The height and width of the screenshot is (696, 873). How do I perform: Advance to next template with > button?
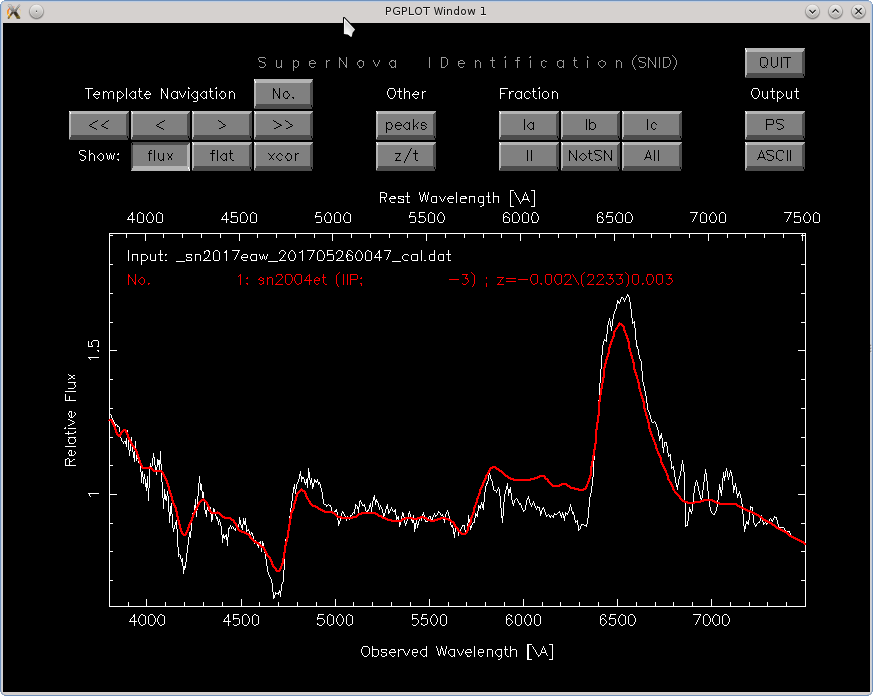[x=221, y=125]
